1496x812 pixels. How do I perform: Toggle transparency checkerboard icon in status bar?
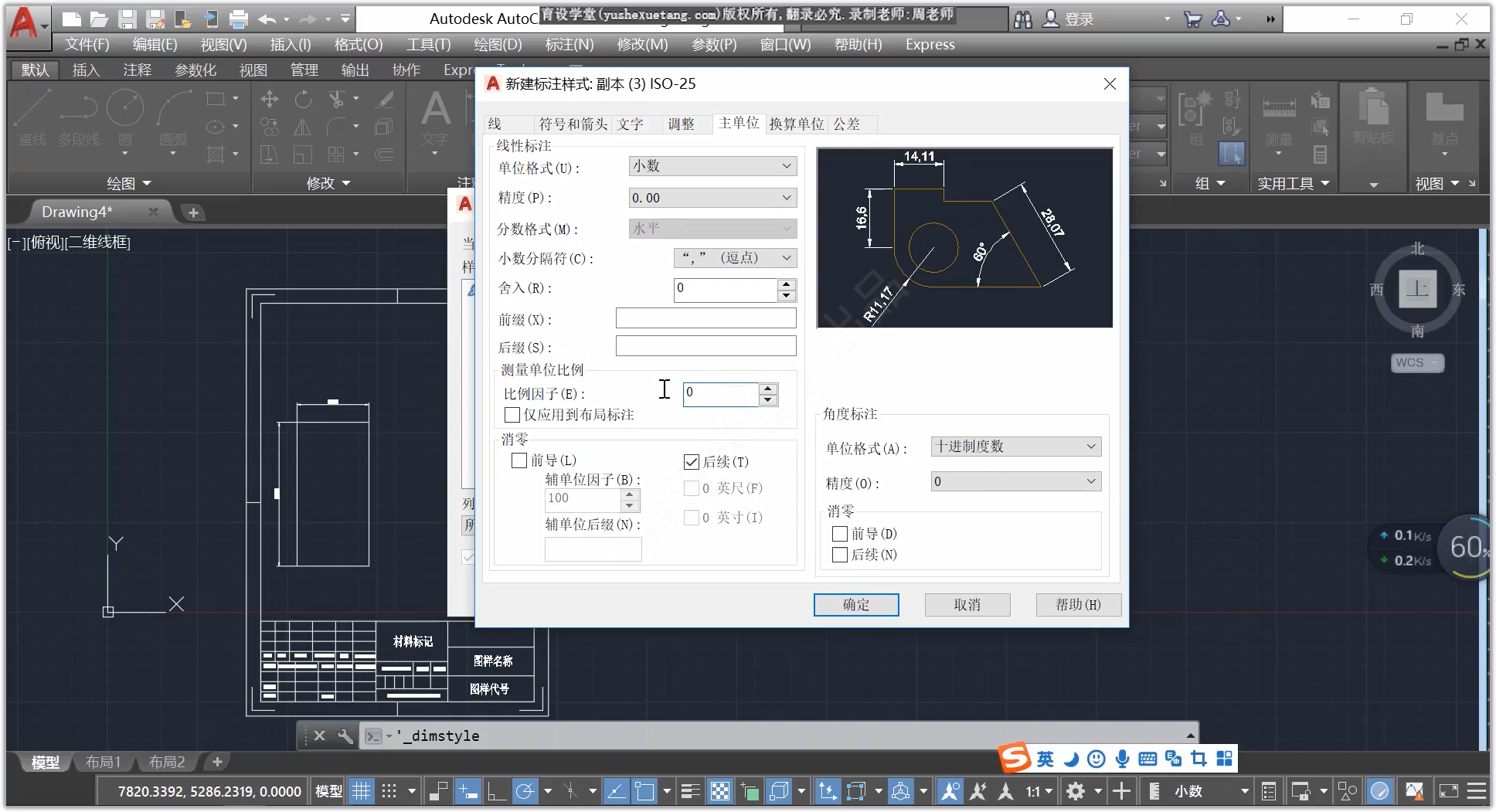click(x=720, y=791)
